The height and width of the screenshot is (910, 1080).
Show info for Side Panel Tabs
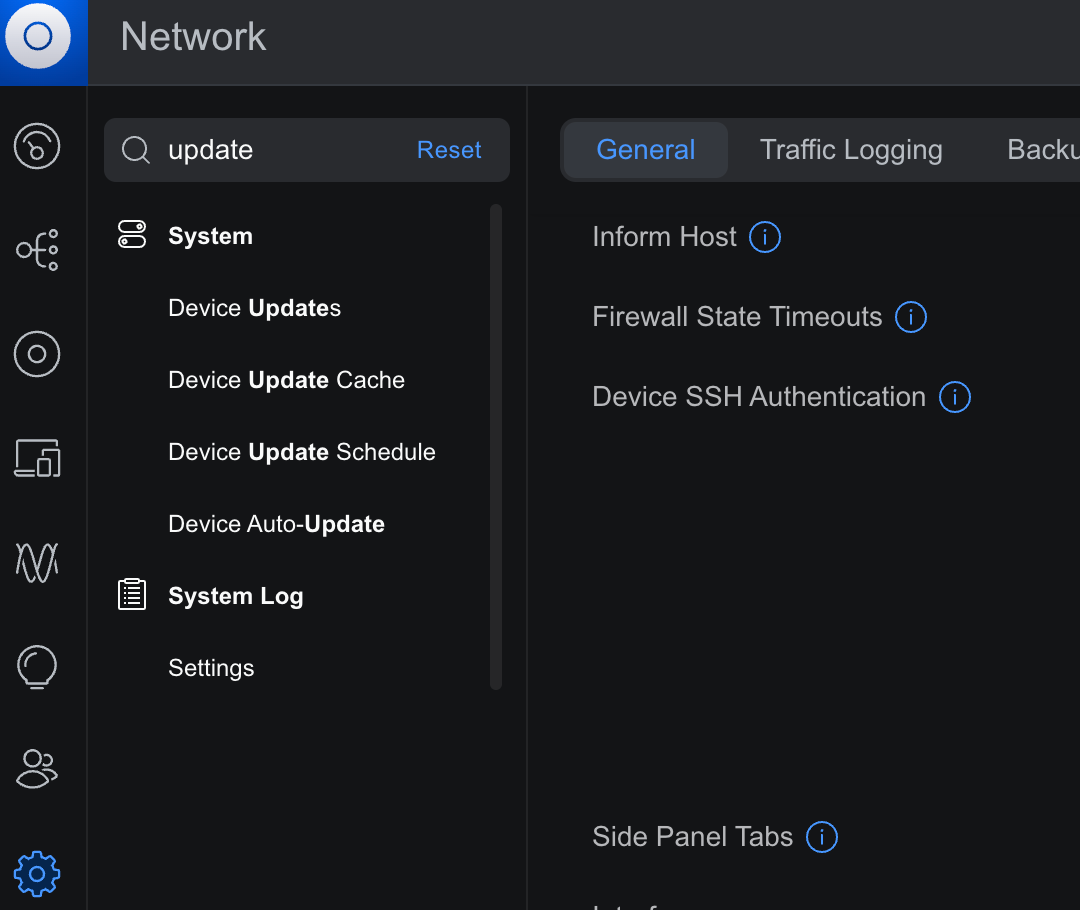pyautogui.click(x=822, y=837)
